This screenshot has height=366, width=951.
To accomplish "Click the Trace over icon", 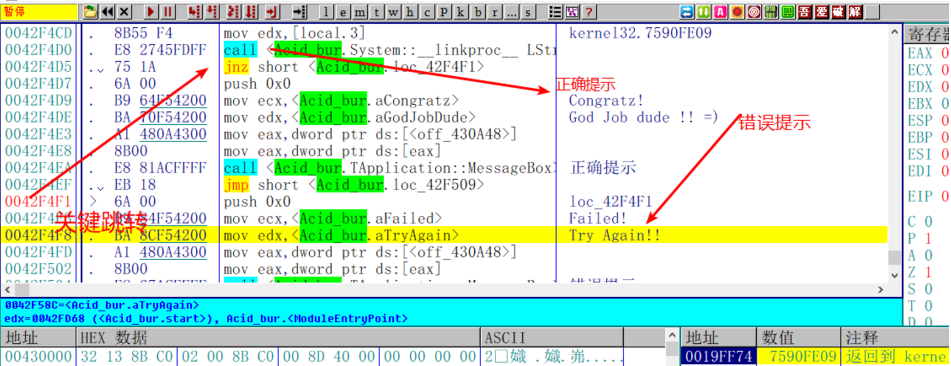I will coord(251,12).
